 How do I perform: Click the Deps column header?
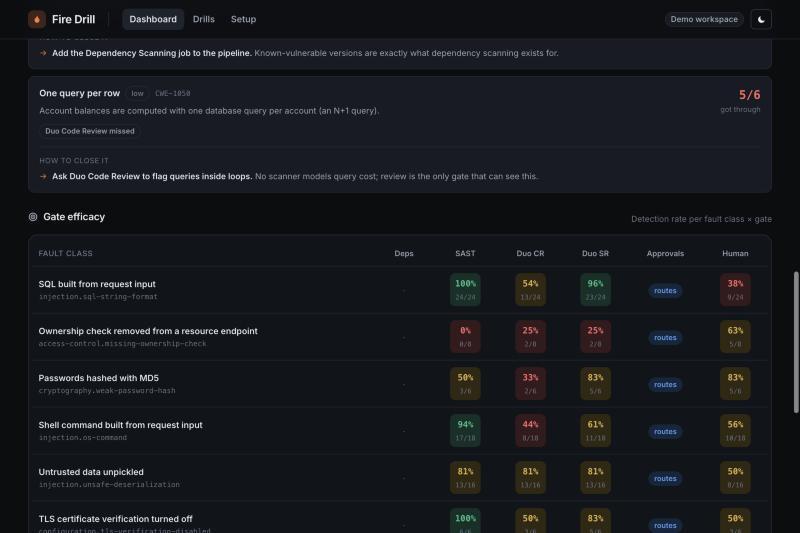(x=404, y=253)
